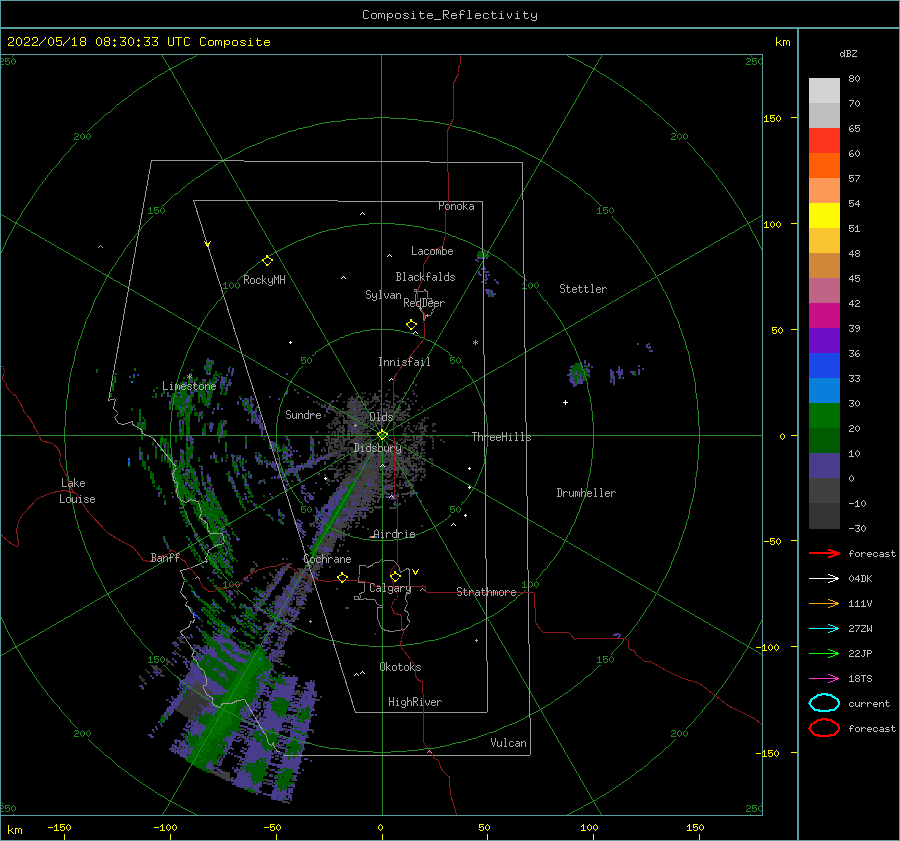Click the Drumheller label

click(x=586, y=493)
